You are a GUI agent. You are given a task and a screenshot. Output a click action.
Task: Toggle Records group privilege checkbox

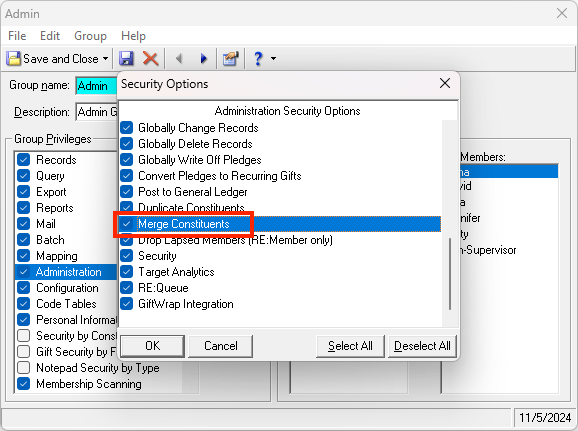[x=24, y=160]
